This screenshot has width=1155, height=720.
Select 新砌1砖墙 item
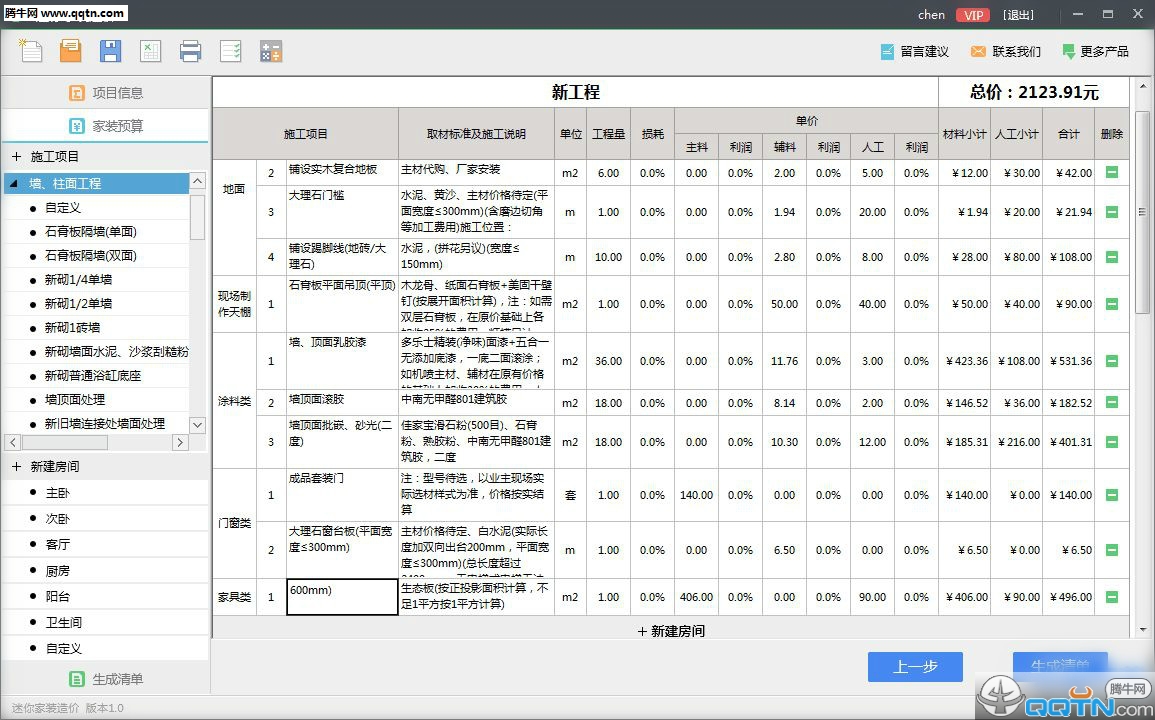[72, 327]
